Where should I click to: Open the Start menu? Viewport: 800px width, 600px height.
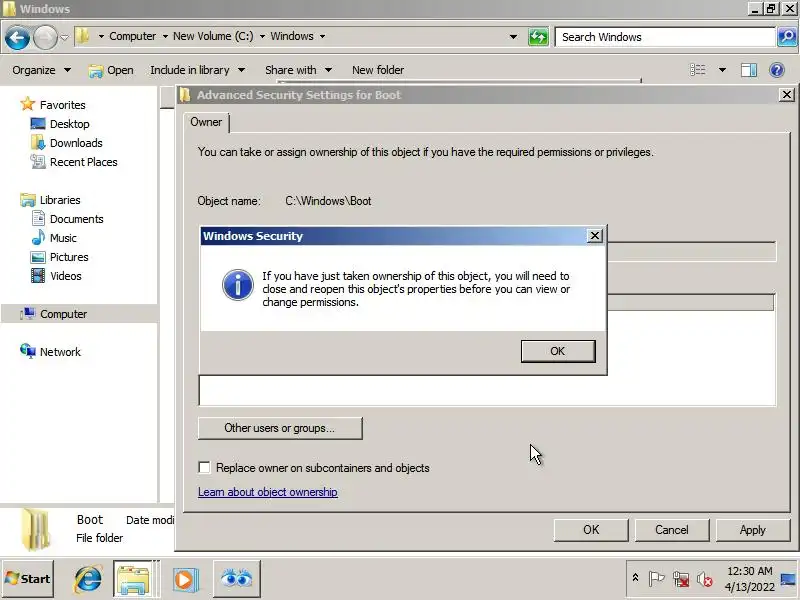(28, 579)
